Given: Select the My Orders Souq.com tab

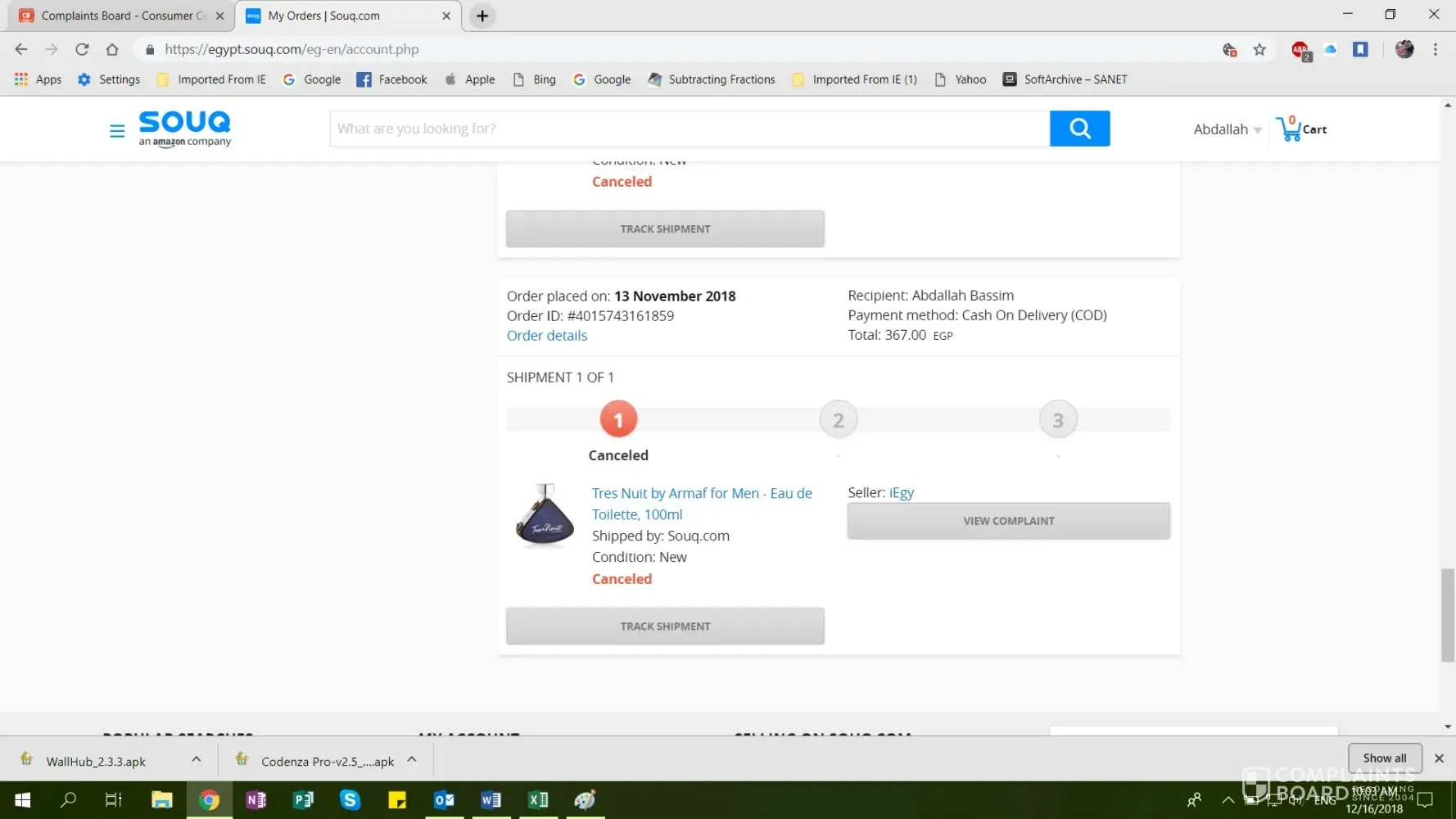Looking at the screenshot, I should (x=348, y=16).
